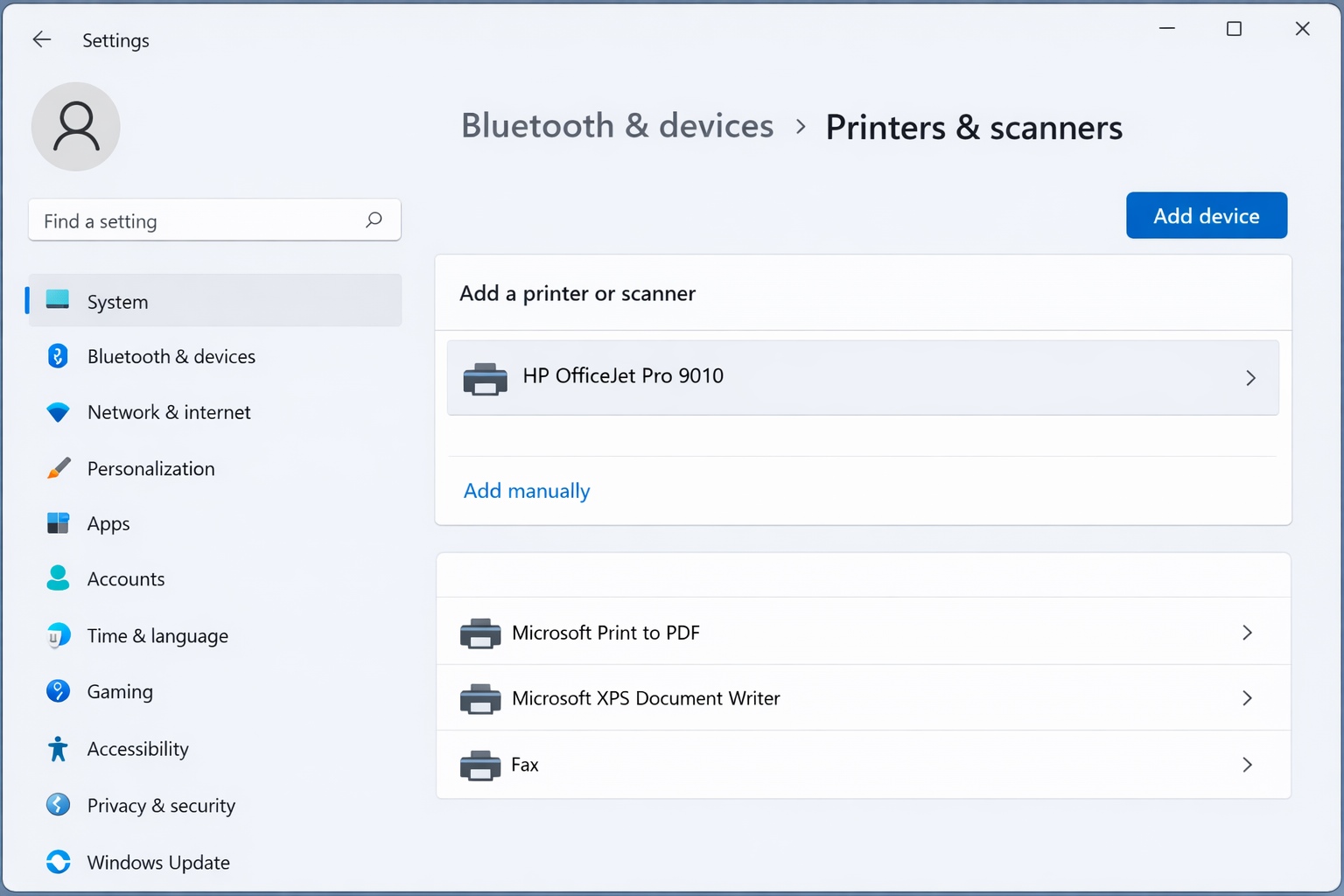1344x896 pixels.
Task: Click the Windows Update icon
Action: click(57, 862)
